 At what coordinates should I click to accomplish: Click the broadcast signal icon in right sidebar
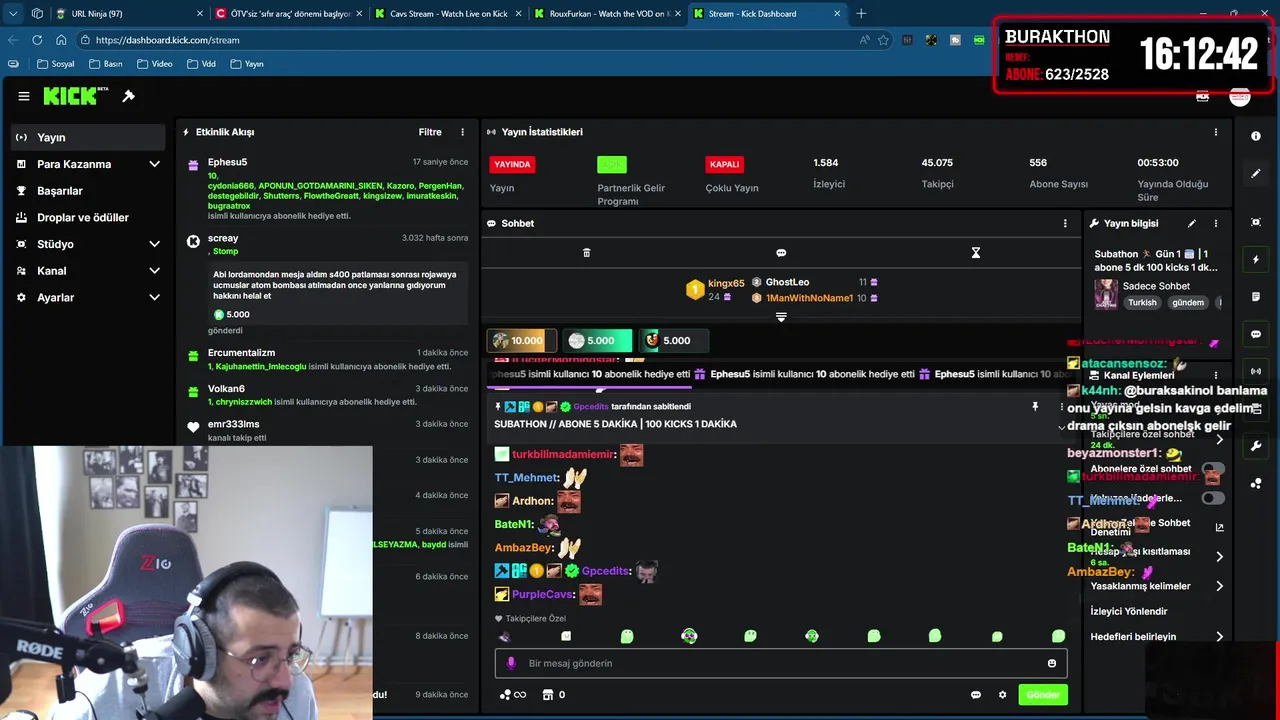coord(1256,371)
